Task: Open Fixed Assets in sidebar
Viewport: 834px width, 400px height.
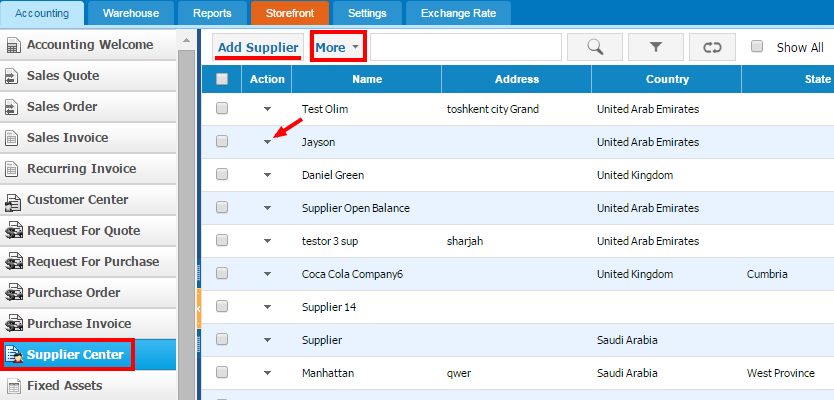Action: tap(88, 385)
